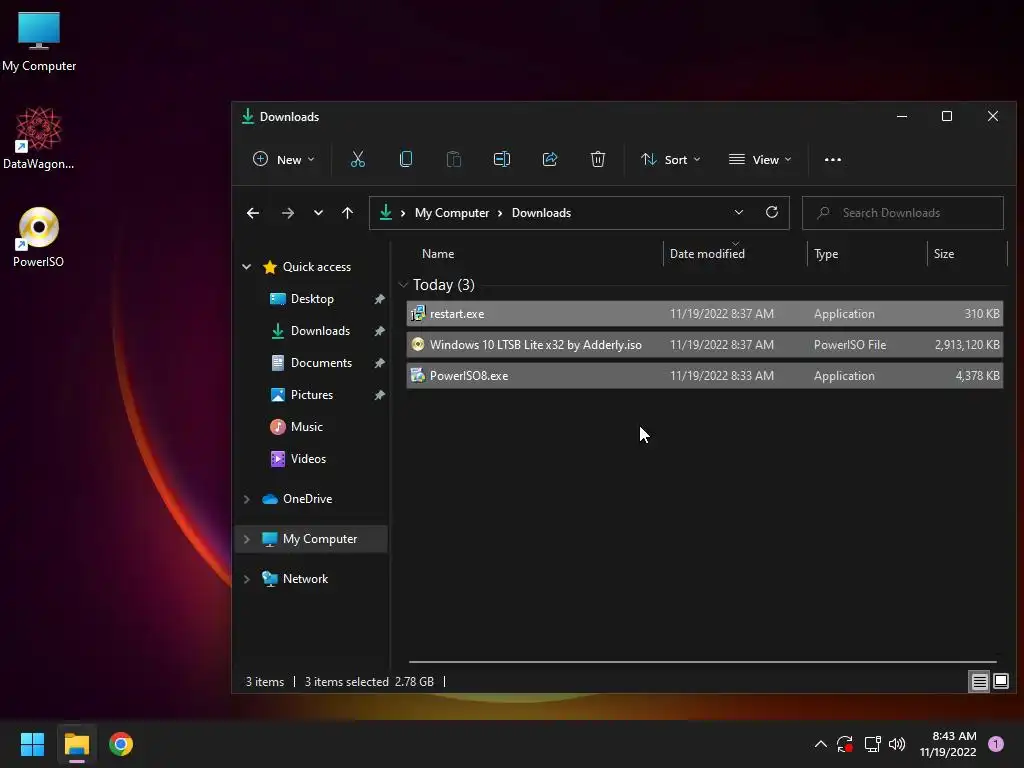This screenshot has height=768, width=1024.
Task: Switch to details view icon in status bar
Action: coord(979,682)
